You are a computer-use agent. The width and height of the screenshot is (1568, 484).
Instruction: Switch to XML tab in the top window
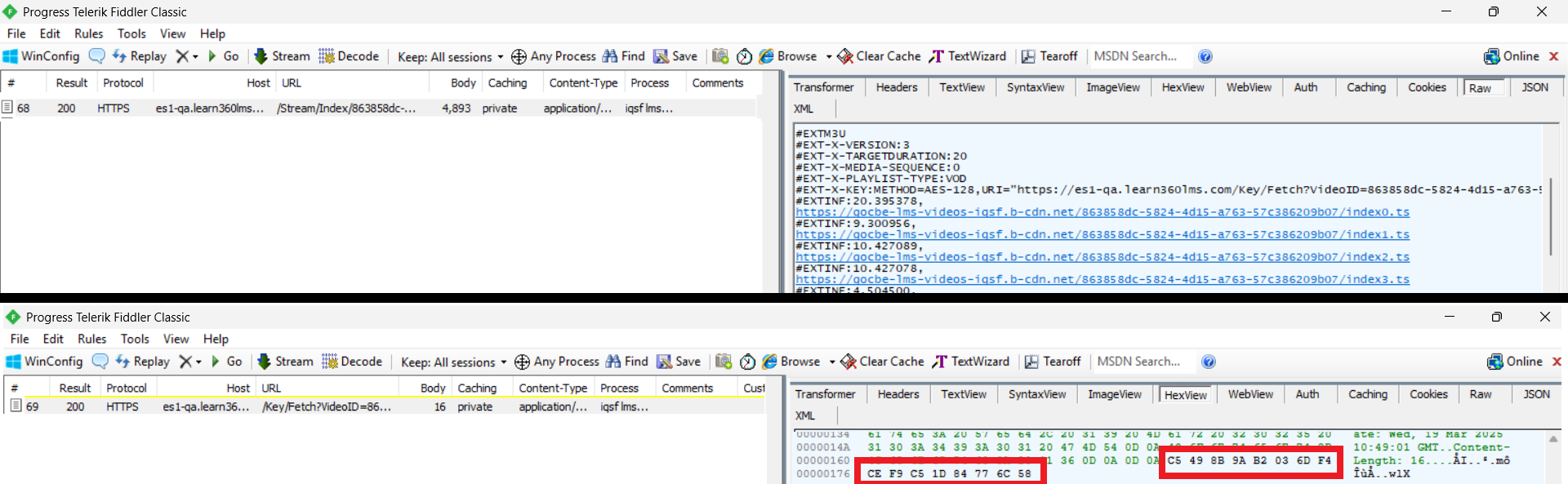(804, 109)
